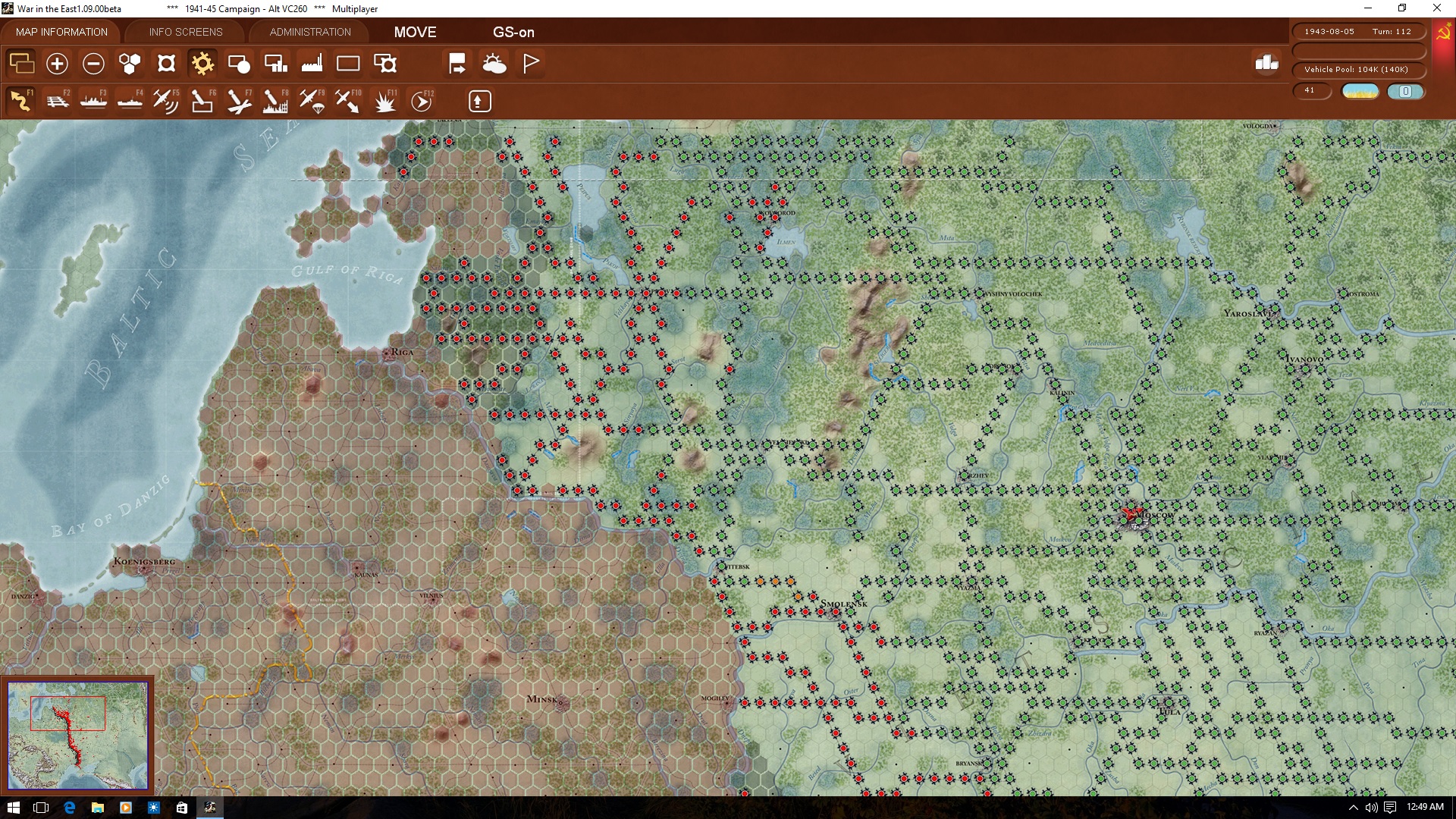Screen dimensions: 1456x819
Task: Select the F2 rail mode icon
Action: [57, 101]
